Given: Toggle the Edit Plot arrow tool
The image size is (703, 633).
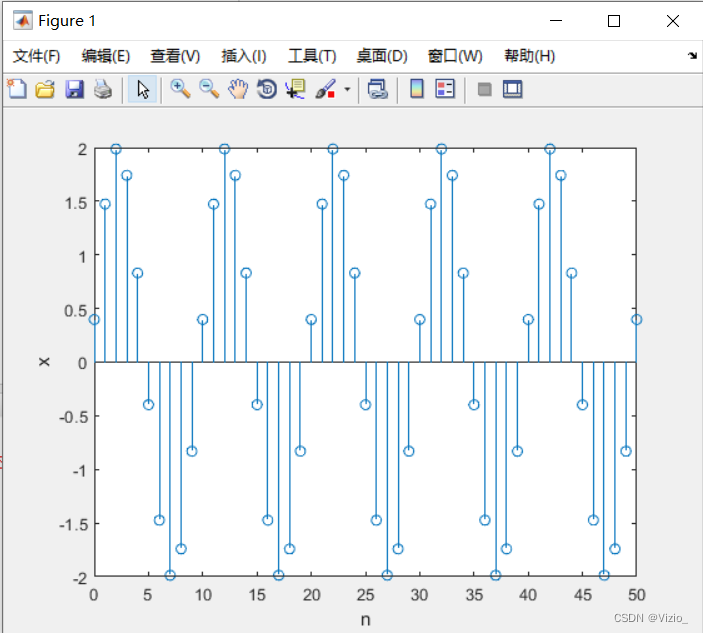Looking at the screenshot, I should 143,89.
